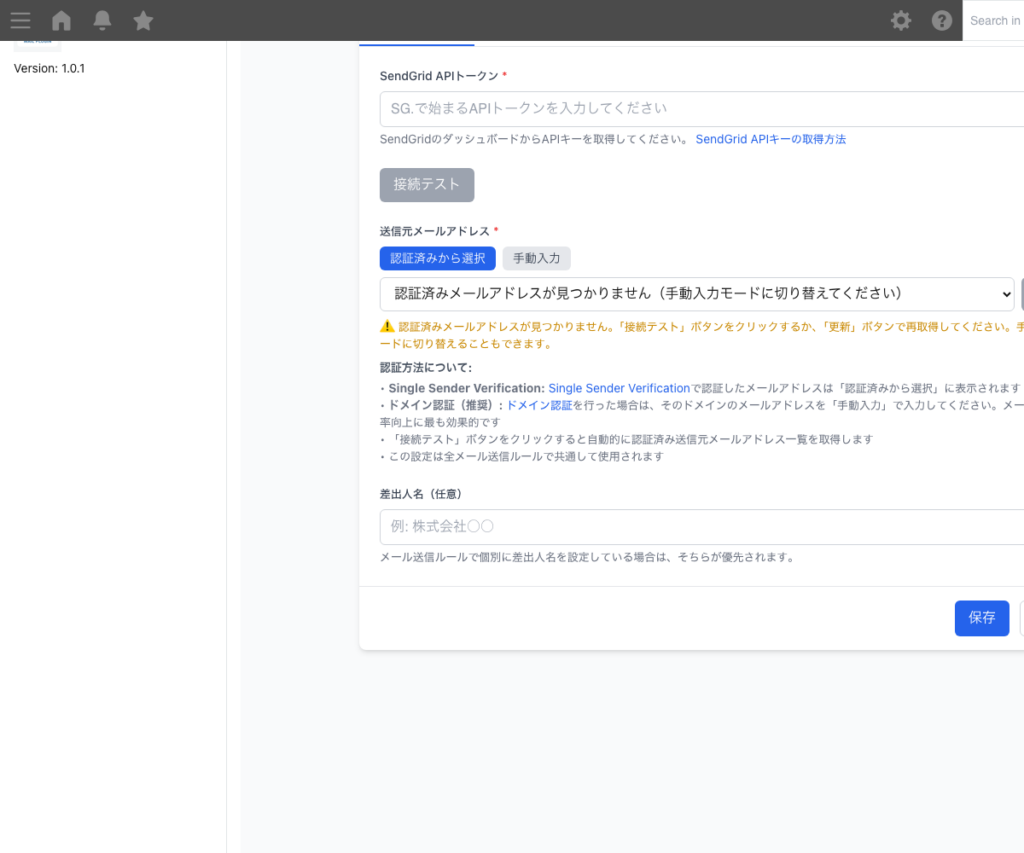Screen dimensions: 1024x853
Task: Click the SendGrid APIトークン input field
Action: (x=650, y=109)
